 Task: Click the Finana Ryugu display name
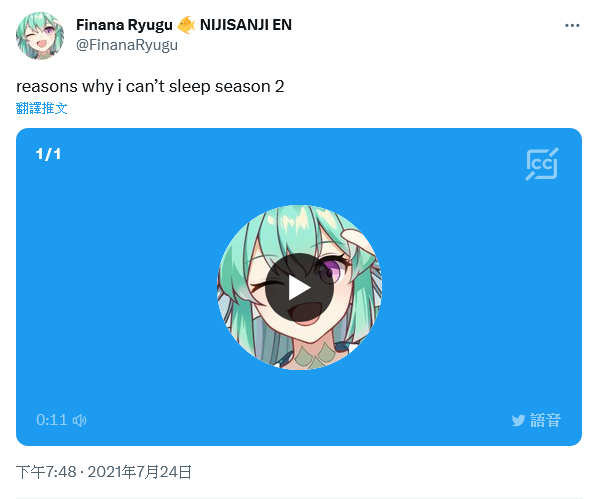point(124,25)
